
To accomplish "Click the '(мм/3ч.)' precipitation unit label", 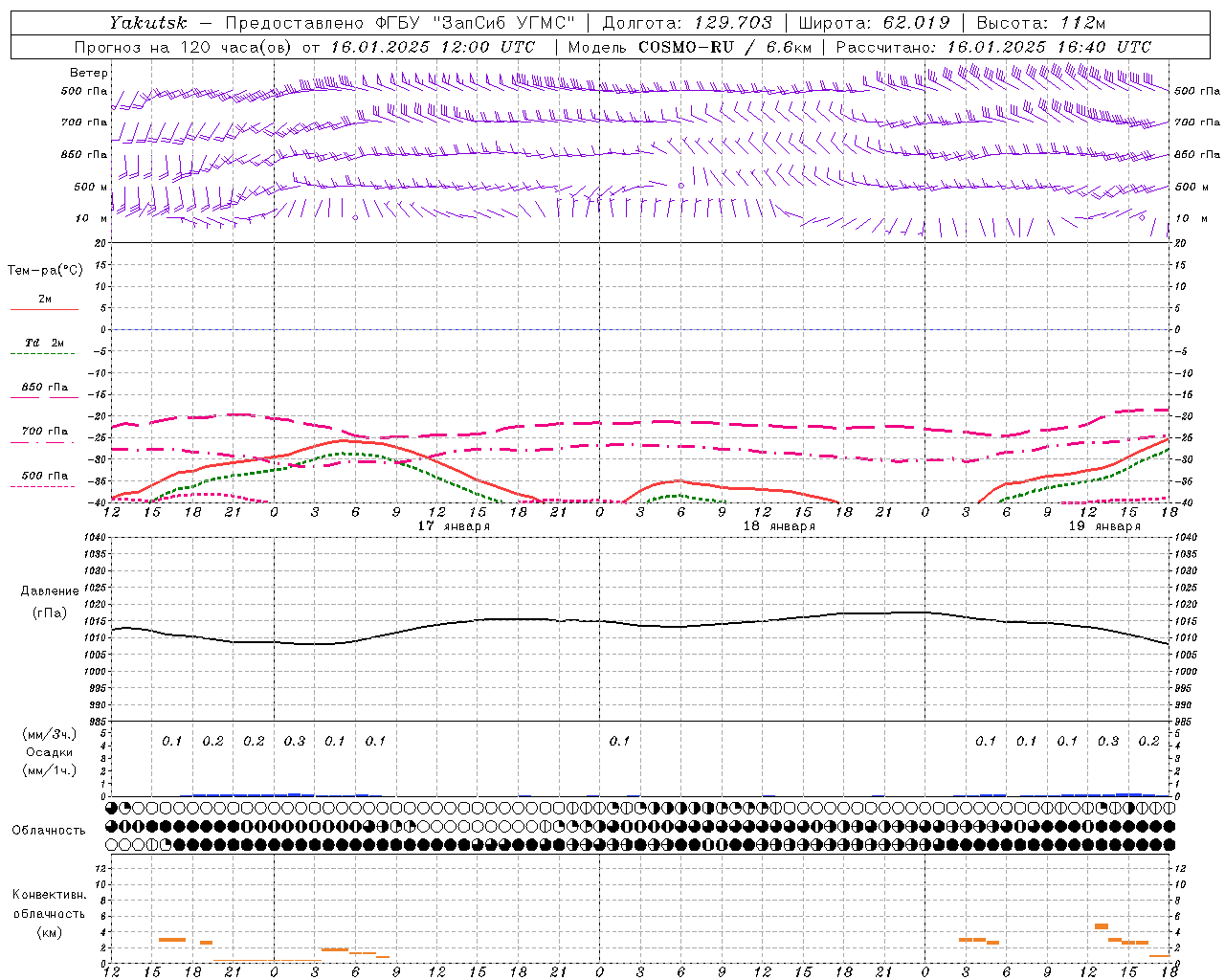I will coord(50,734).
